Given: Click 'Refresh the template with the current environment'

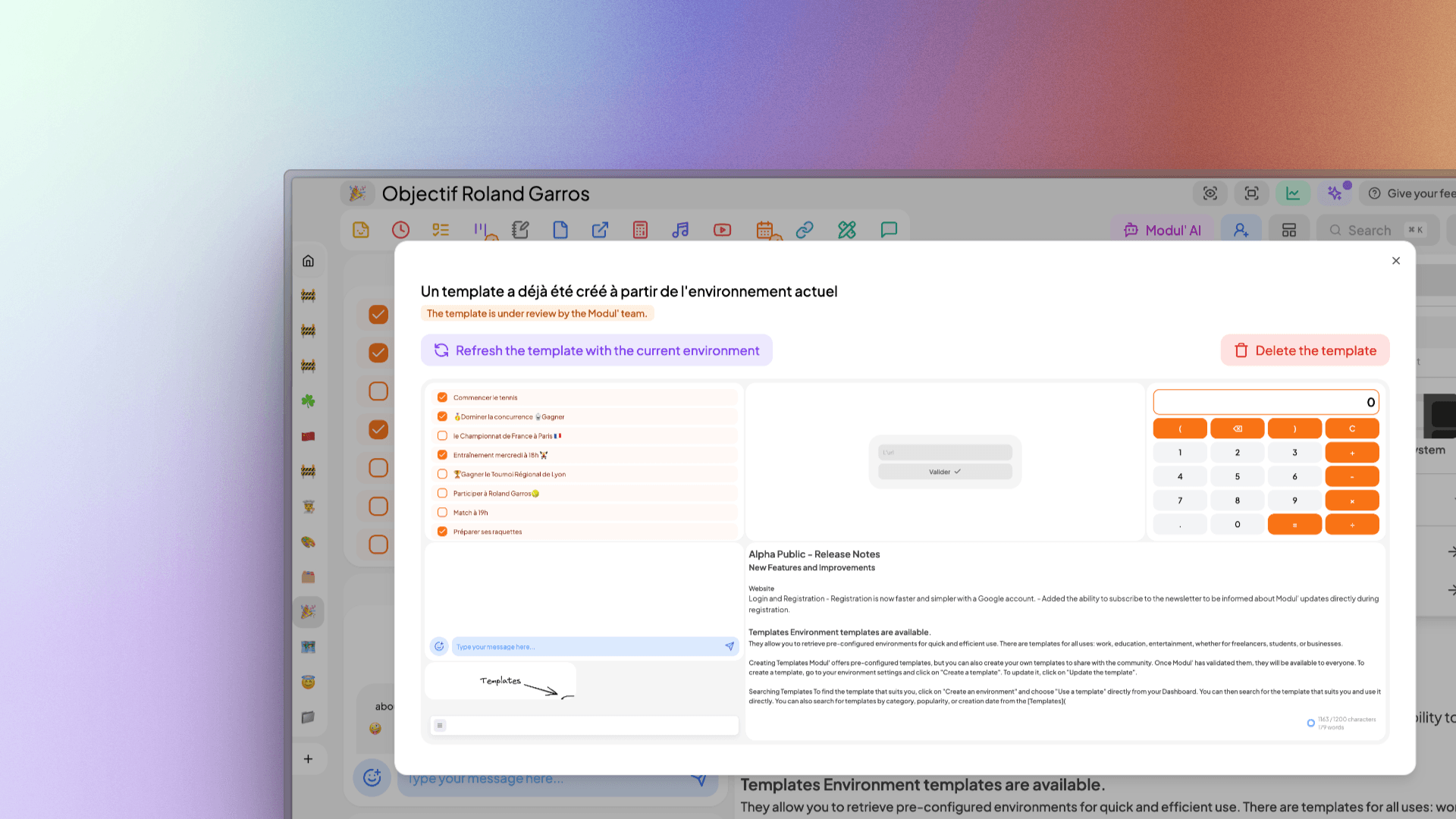Looking at the screenshot, I should pos(597,350).
